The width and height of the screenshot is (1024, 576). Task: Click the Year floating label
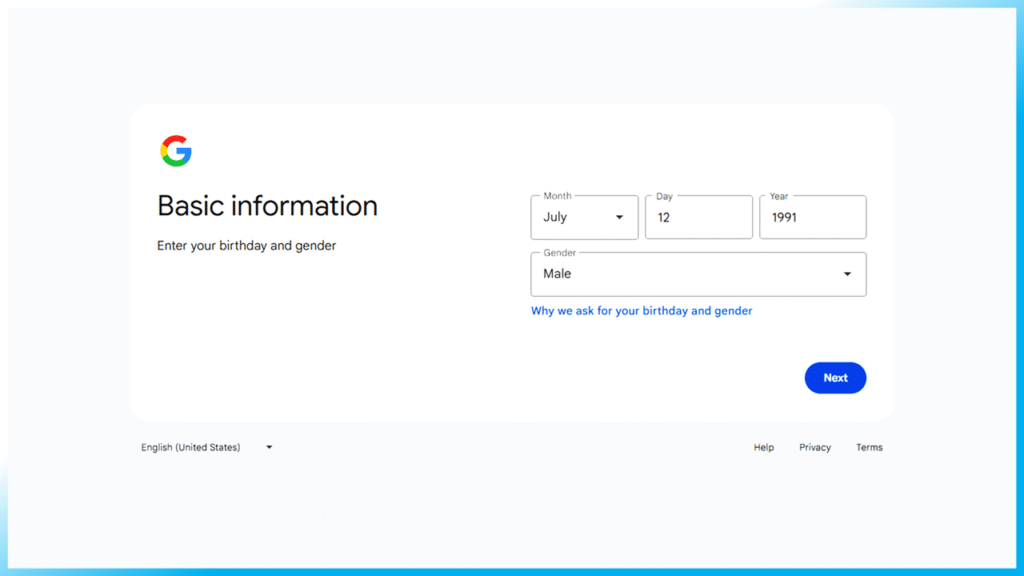[779, 196]
